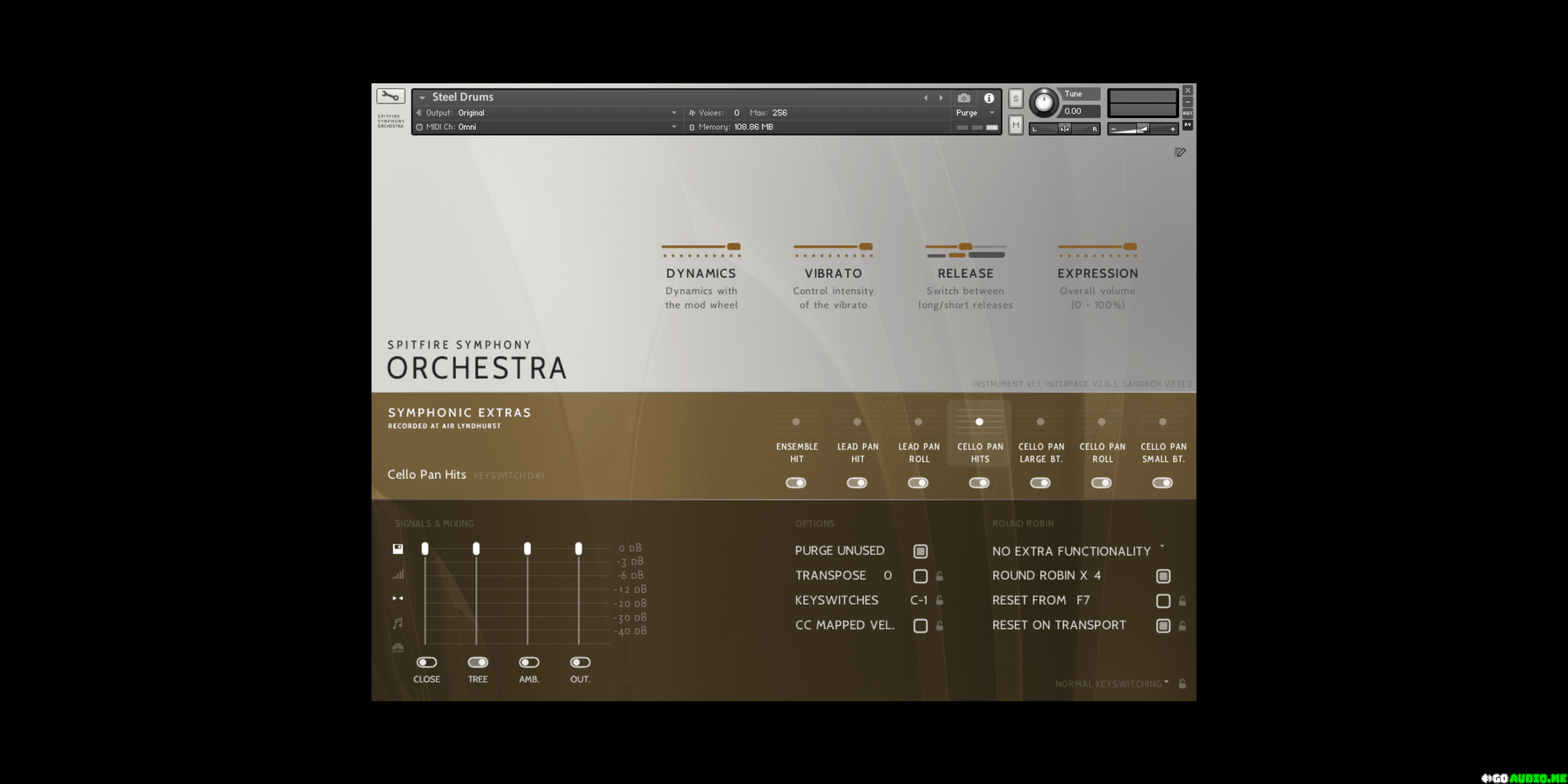
Task: Enable CC Mapped Vel. checkbox
Action: tap(920, 626)
